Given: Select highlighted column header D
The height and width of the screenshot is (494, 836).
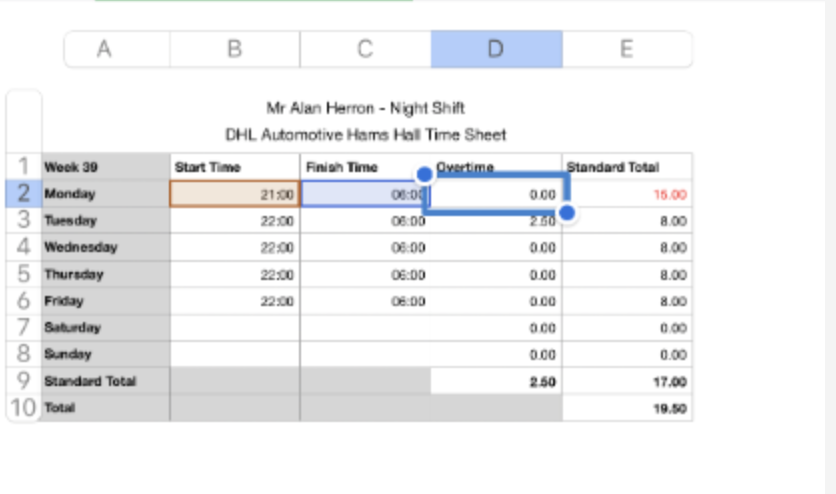Looking at the screenshot, I should pos(496,49).
